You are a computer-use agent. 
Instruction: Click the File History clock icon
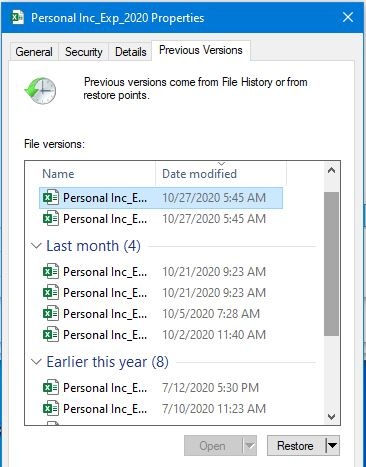coord(40,91)
